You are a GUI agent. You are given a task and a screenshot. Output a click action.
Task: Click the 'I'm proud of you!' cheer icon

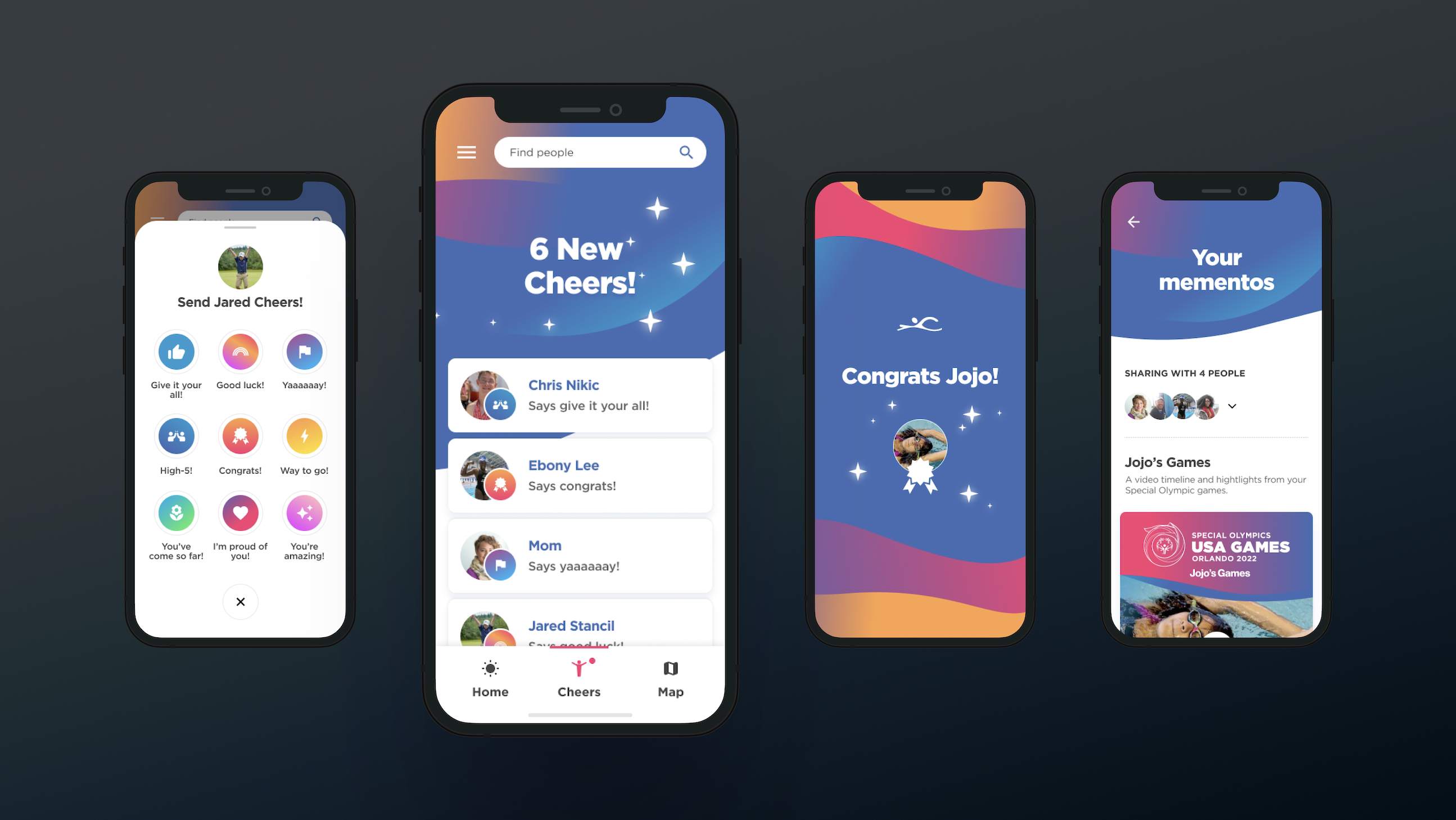240,515
